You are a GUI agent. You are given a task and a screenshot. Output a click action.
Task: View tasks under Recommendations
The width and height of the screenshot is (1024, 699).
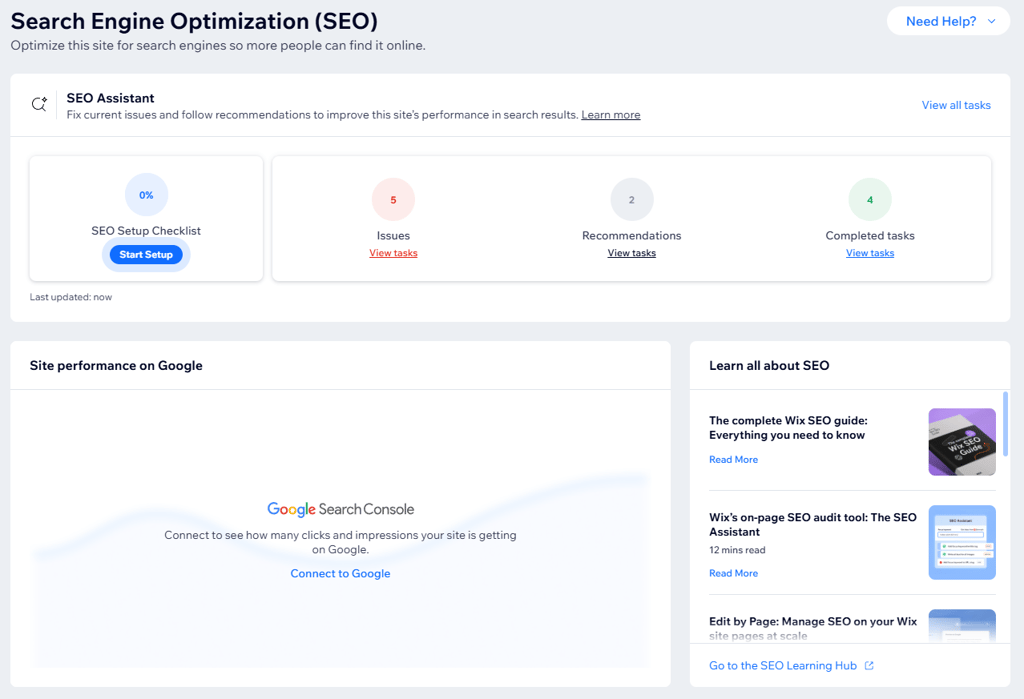[x=632, y=253]
